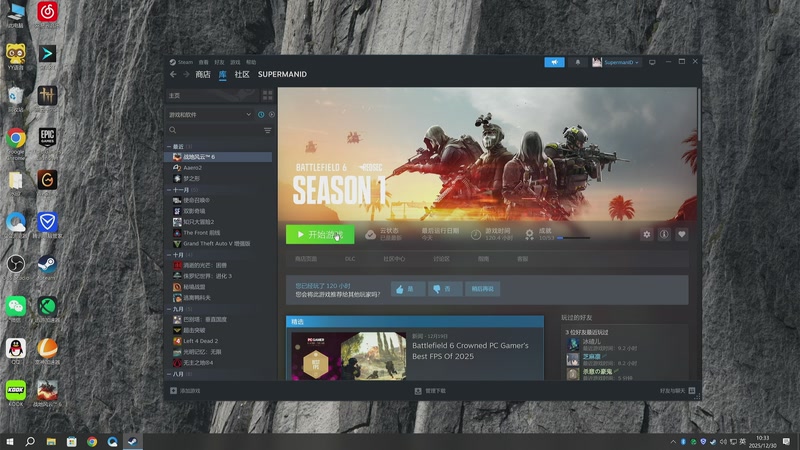Click the cloud status icon
The width and height of the screenshot is (800, 450).
point(370,235)
